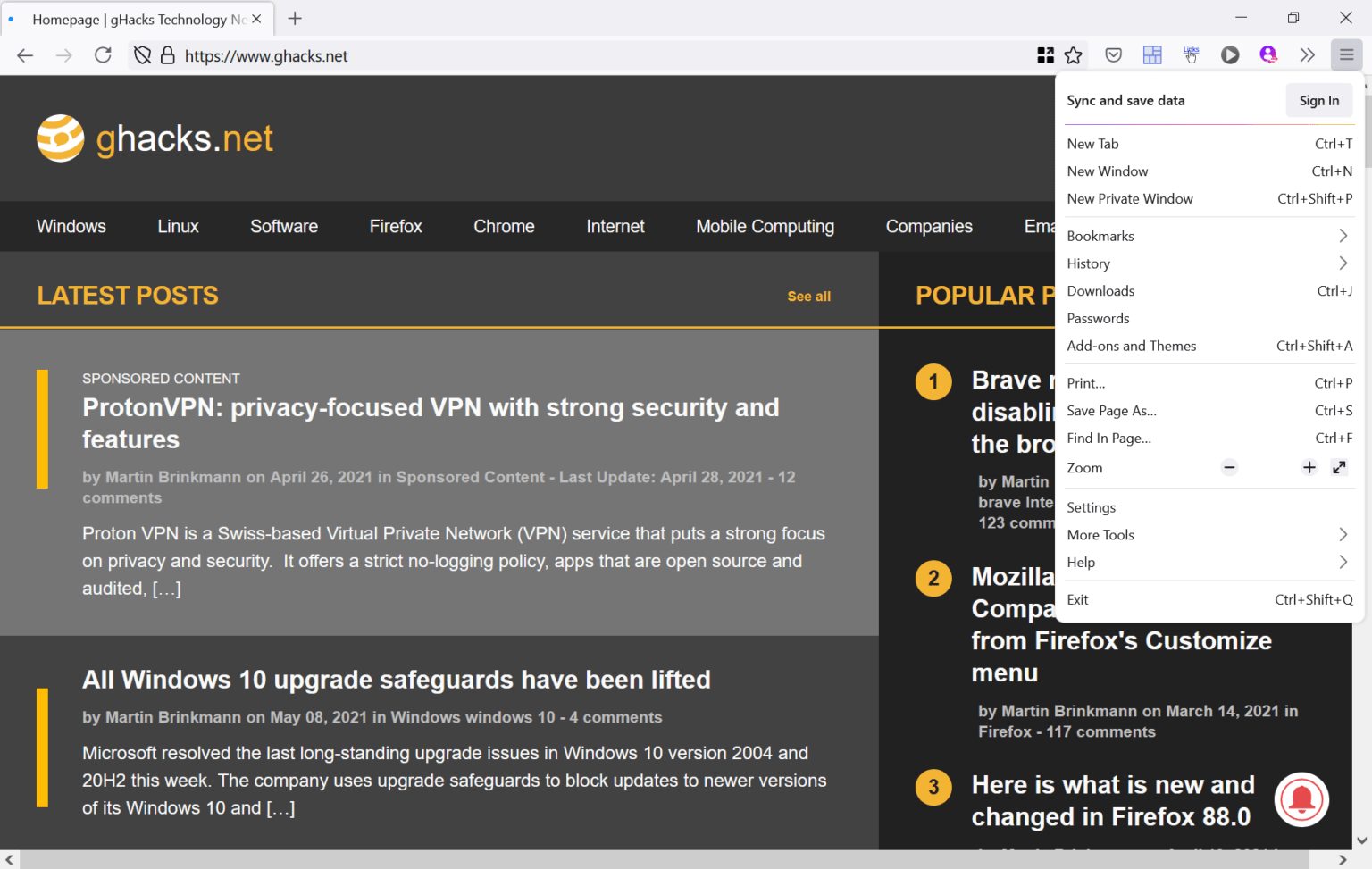This screenshot has height=869, width=1372.
Task: Select the Linux navigation category
Action: coord(177,226)
